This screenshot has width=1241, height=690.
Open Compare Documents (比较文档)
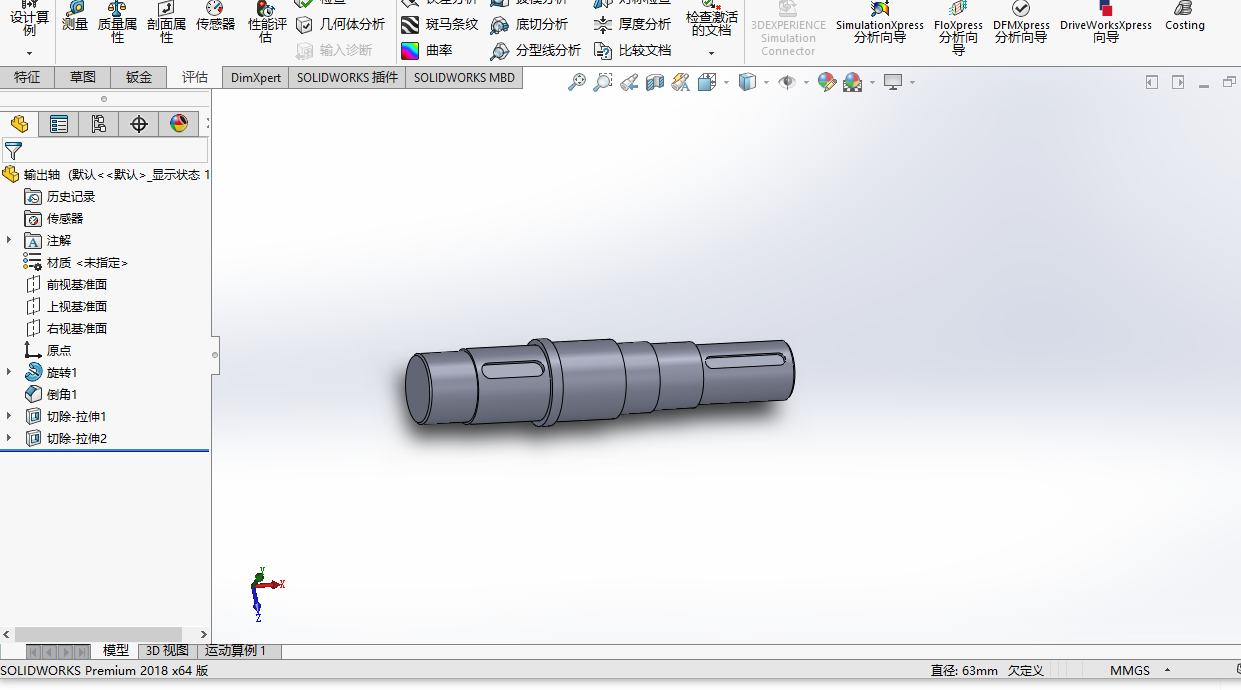pos(632,50)
